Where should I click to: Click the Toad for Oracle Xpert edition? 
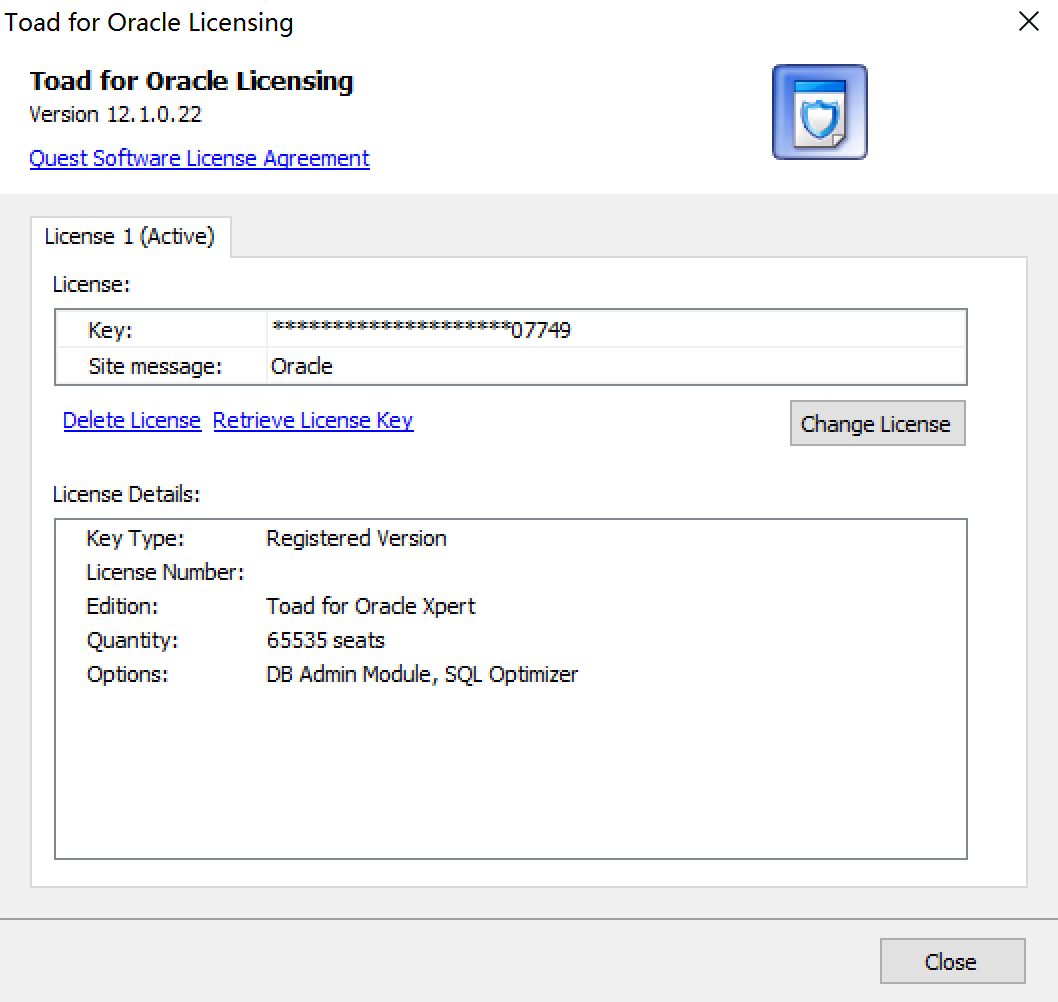(370, 606)
